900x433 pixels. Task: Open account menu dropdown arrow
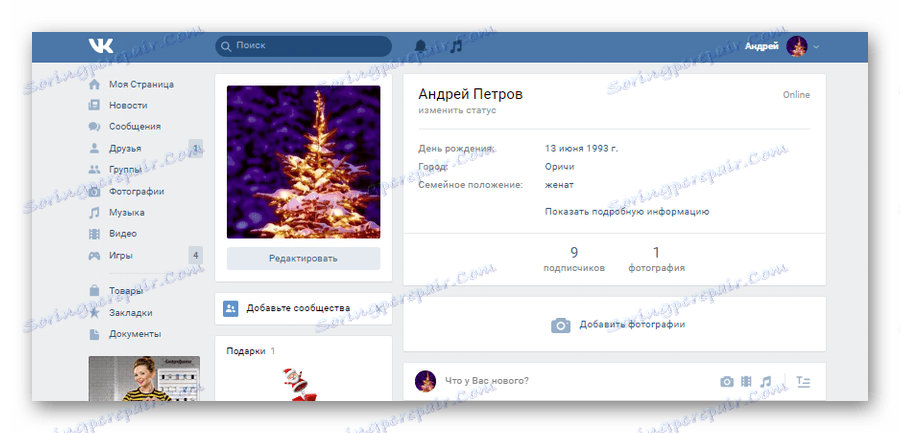816,47
